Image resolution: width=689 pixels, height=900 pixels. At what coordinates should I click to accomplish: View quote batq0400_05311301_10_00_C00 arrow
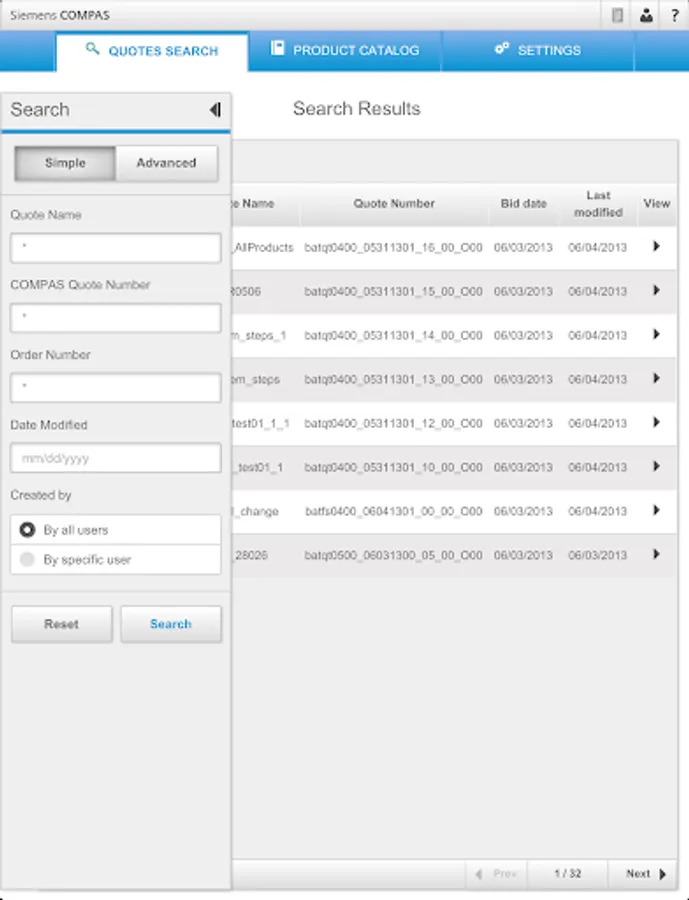point(656,467)
